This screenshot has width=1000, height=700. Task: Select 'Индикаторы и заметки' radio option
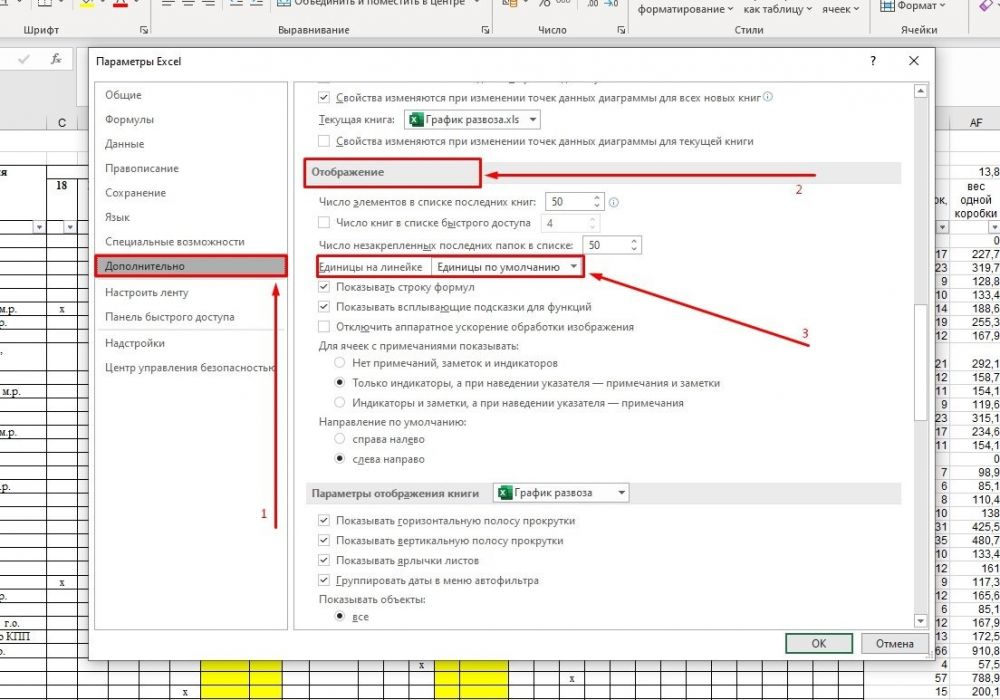(340, 402)
